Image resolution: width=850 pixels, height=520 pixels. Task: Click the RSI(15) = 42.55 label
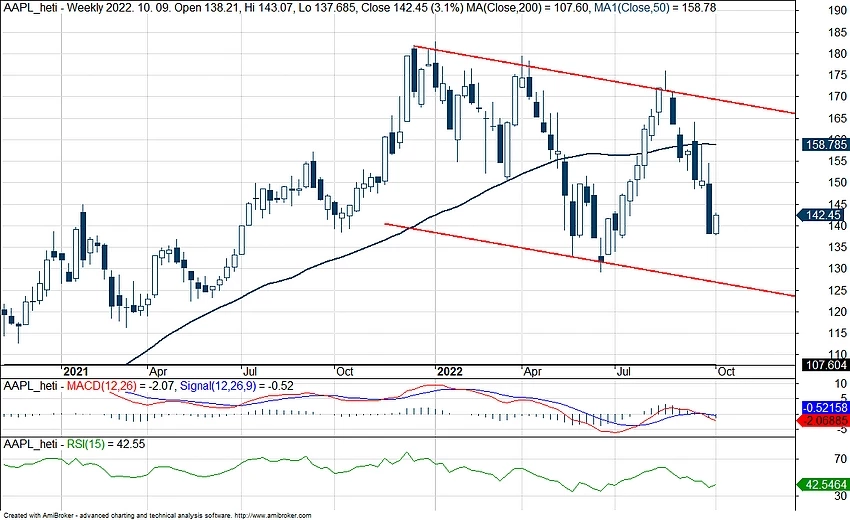[106, 444]
